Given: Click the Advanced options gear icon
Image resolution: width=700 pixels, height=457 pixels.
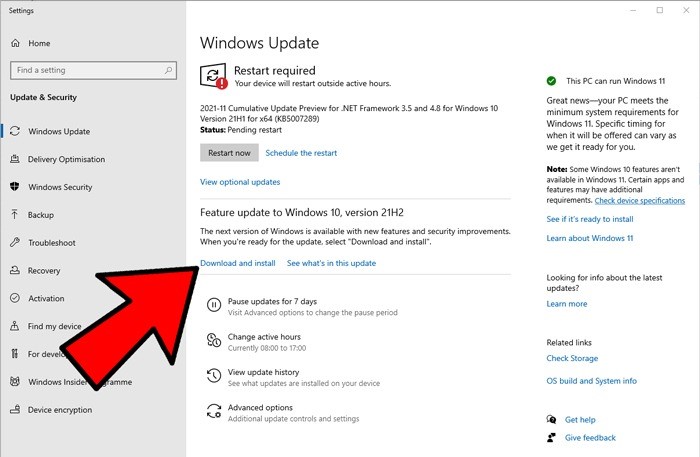Looking at the screenshot, I should (x=214, y=411).
